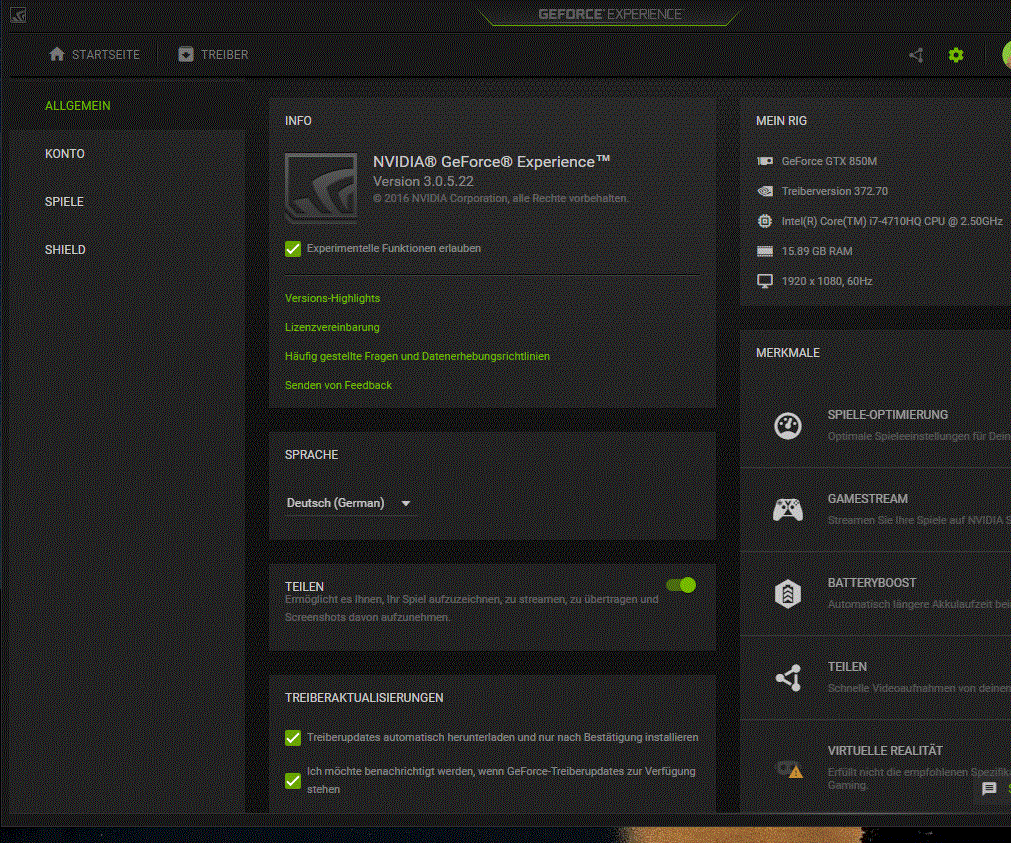Image resolution: width=1011 pixels, height=843 pixels.
Task: Uncheck the Treiberupdates notification checkbox
Action: (x=293, y=781)
